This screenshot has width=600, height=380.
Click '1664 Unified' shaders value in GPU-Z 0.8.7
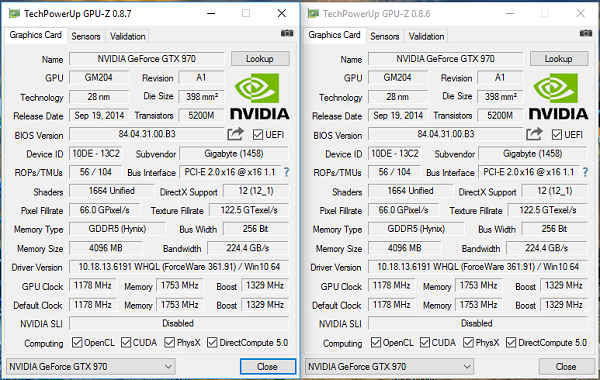111,191
